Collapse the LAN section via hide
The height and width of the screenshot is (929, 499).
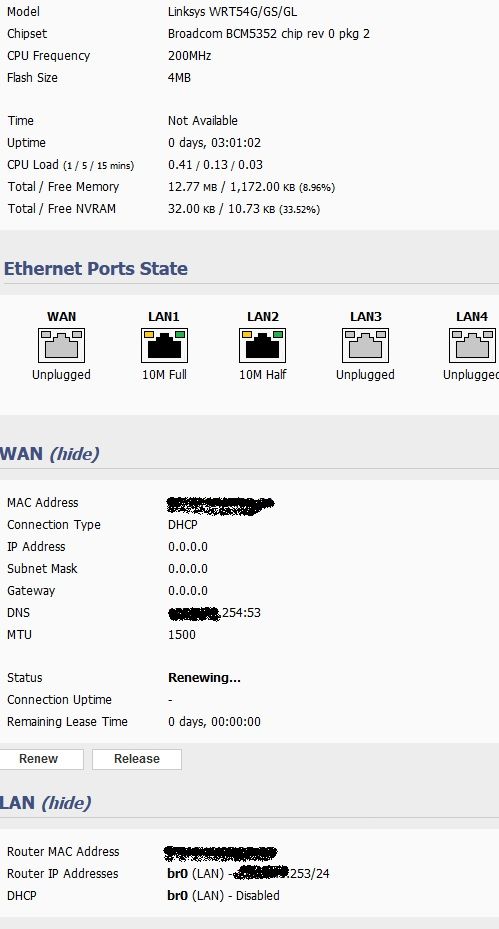tap(66, 803)
